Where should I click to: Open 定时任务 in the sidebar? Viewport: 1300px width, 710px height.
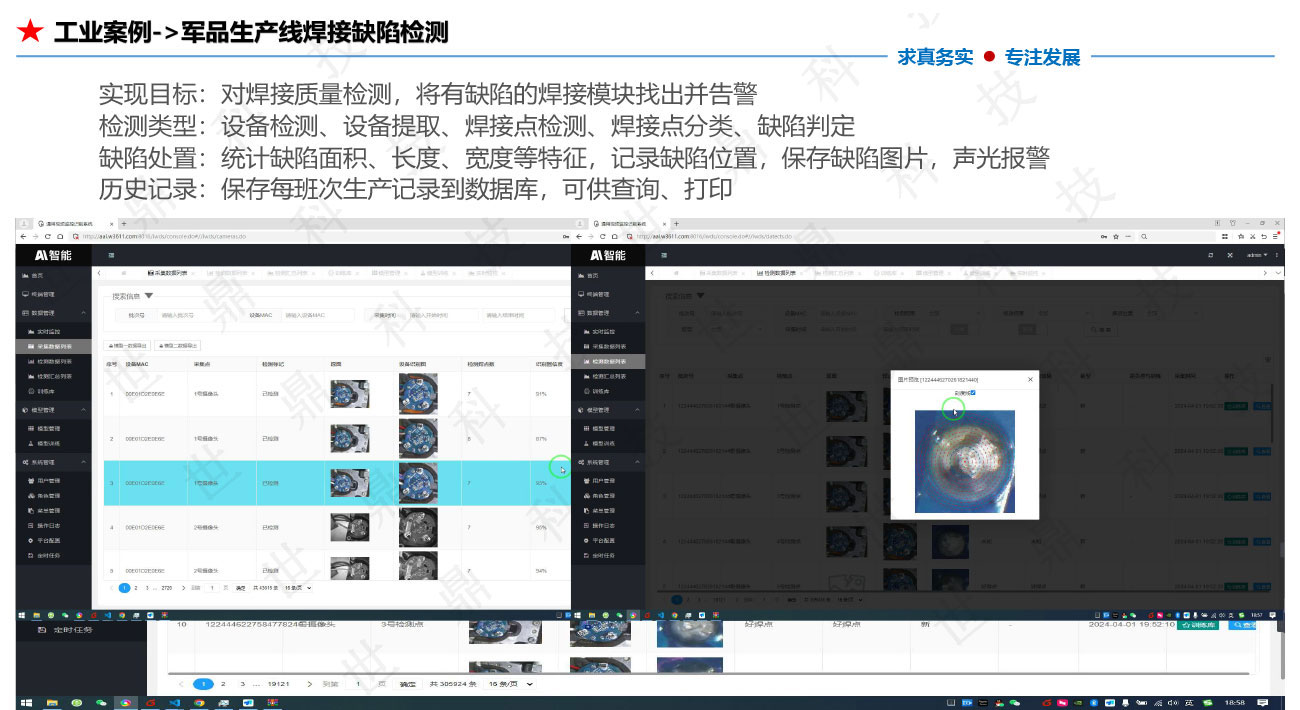click(50, 558)
